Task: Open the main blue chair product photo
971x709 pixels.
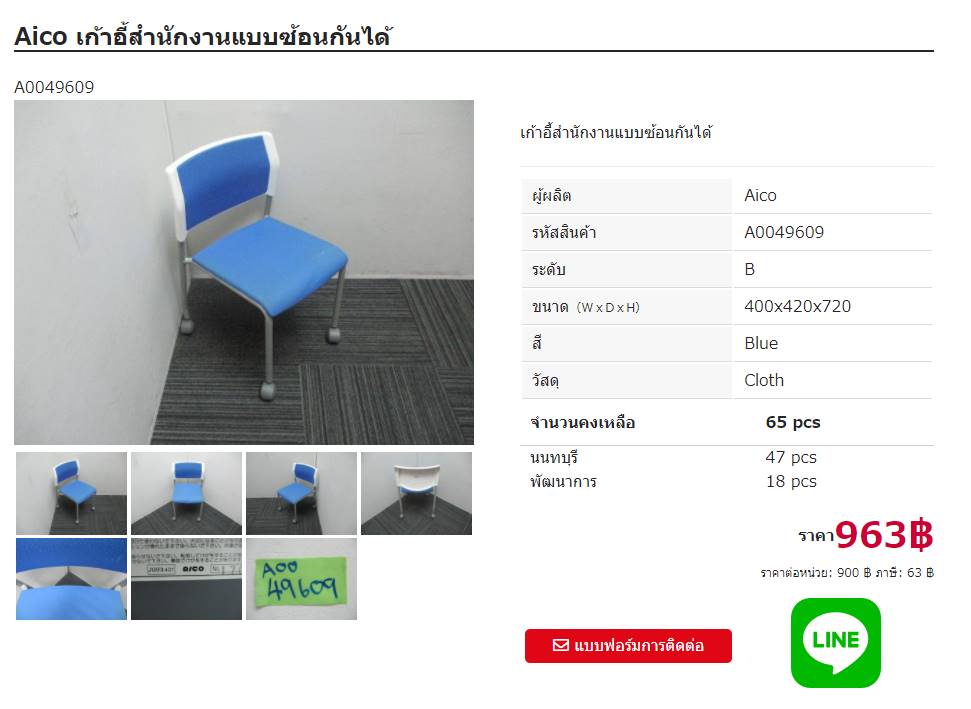Action: point(244,272)
